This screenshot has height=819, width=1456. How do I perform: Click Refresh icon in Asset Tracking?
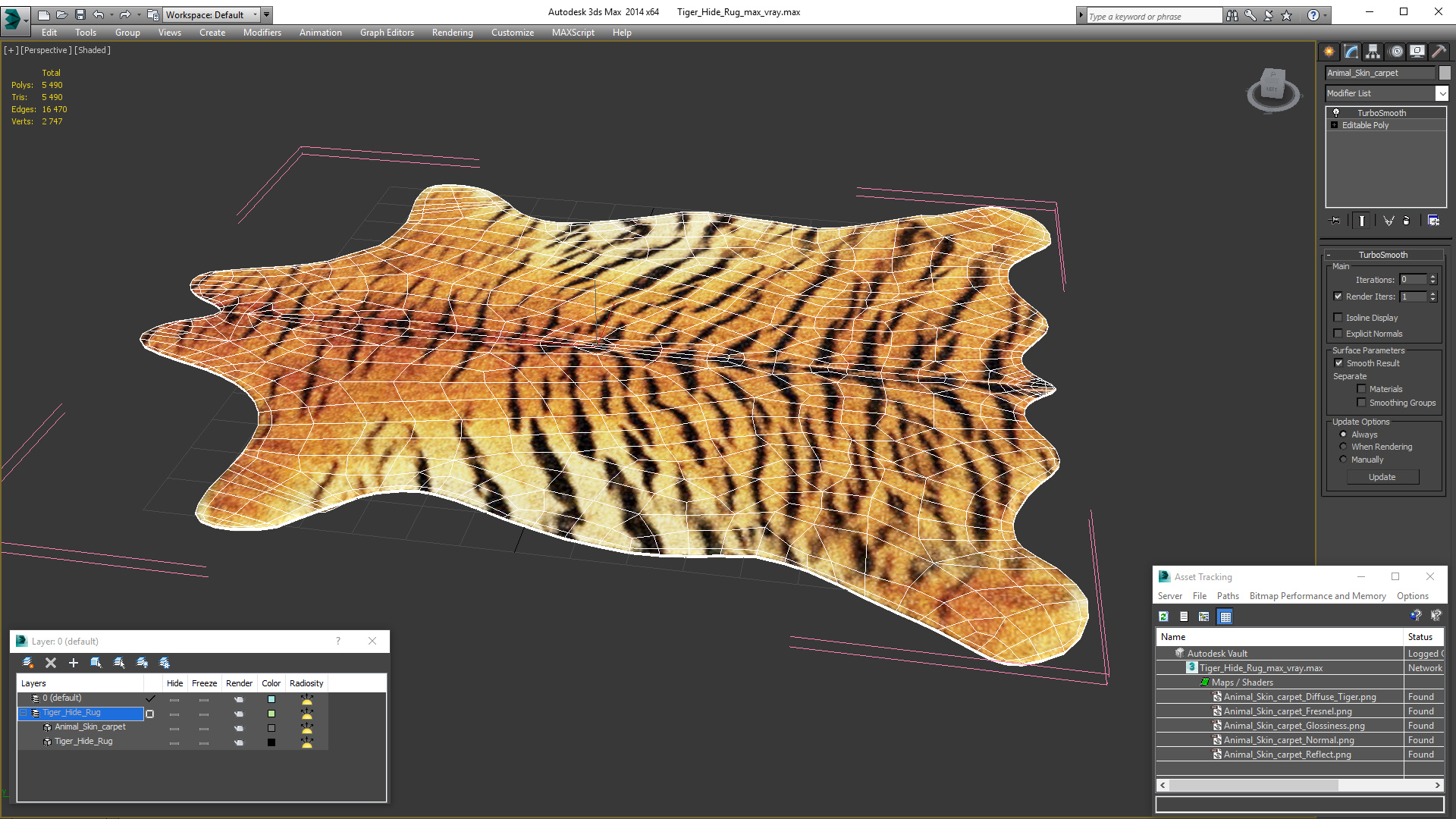click(1163, 617)
